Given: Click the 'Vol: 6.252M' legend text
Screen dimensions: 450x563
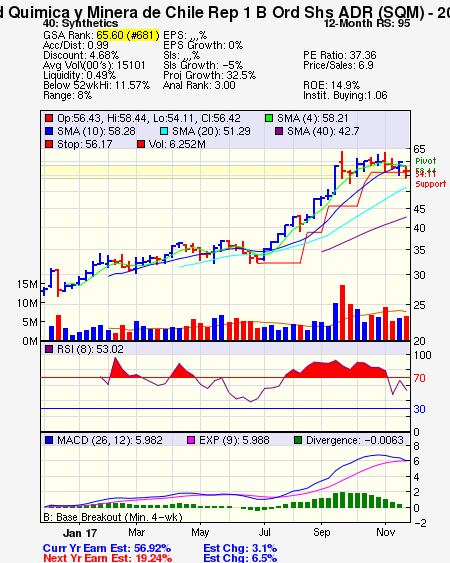Looking at the screenshot, I should (177, 144).
